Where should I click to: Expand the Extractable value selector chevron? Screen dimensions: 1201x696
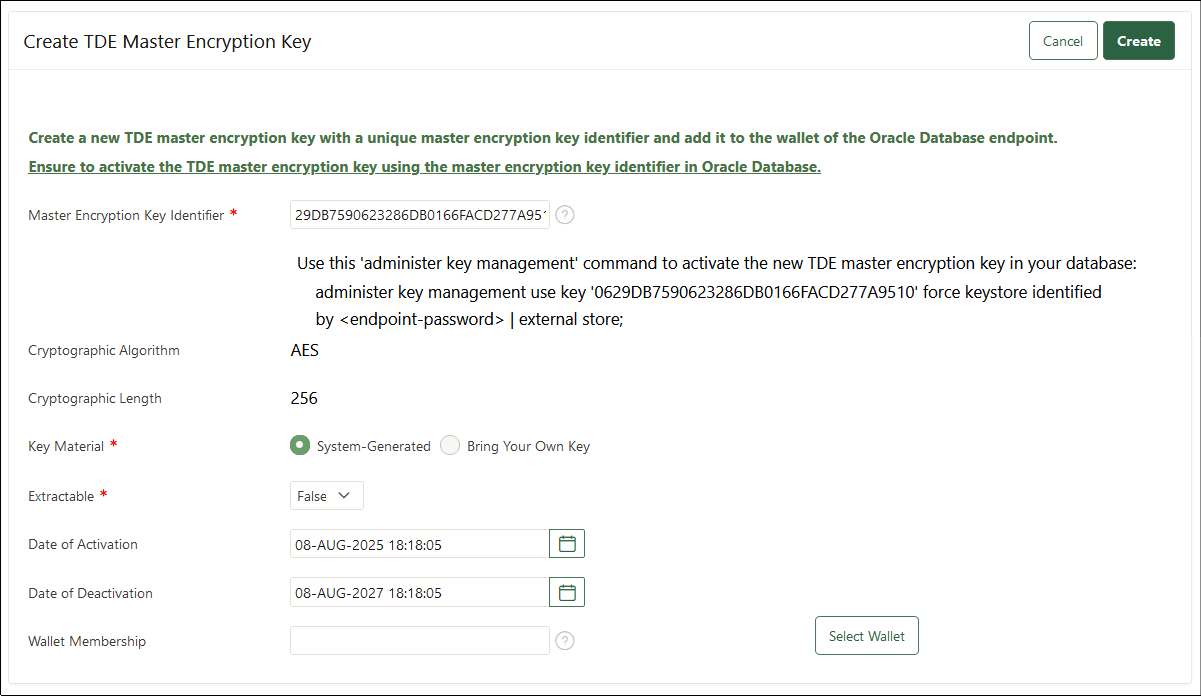(346, 495)
